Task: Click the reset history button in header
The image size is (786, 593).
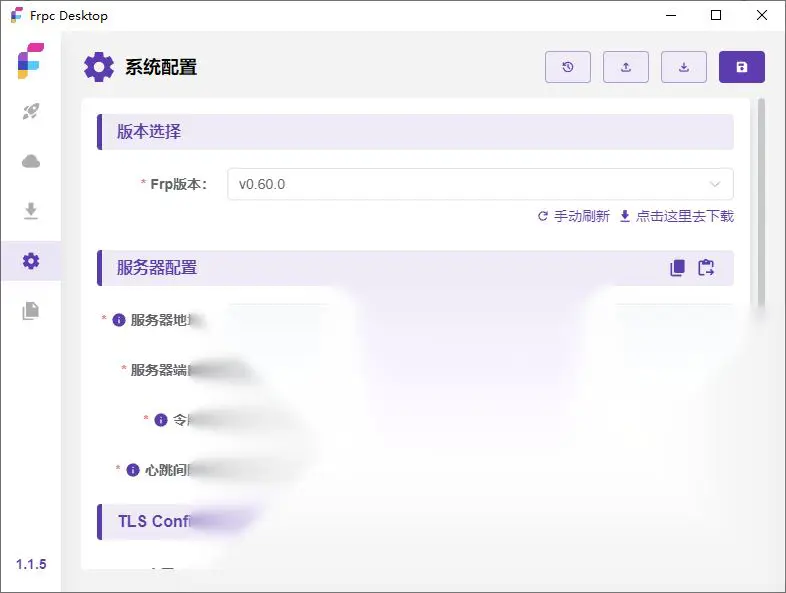Action: click(x=567, y=67)
